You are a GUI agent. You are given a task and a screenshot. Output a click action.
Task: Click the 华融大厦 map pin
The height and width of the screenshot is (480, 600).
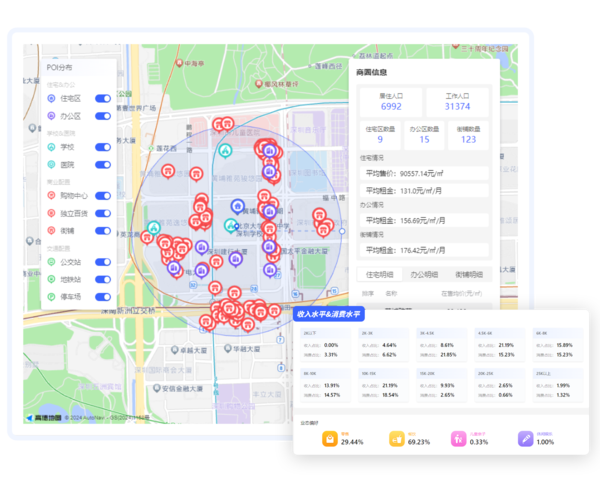228,348
